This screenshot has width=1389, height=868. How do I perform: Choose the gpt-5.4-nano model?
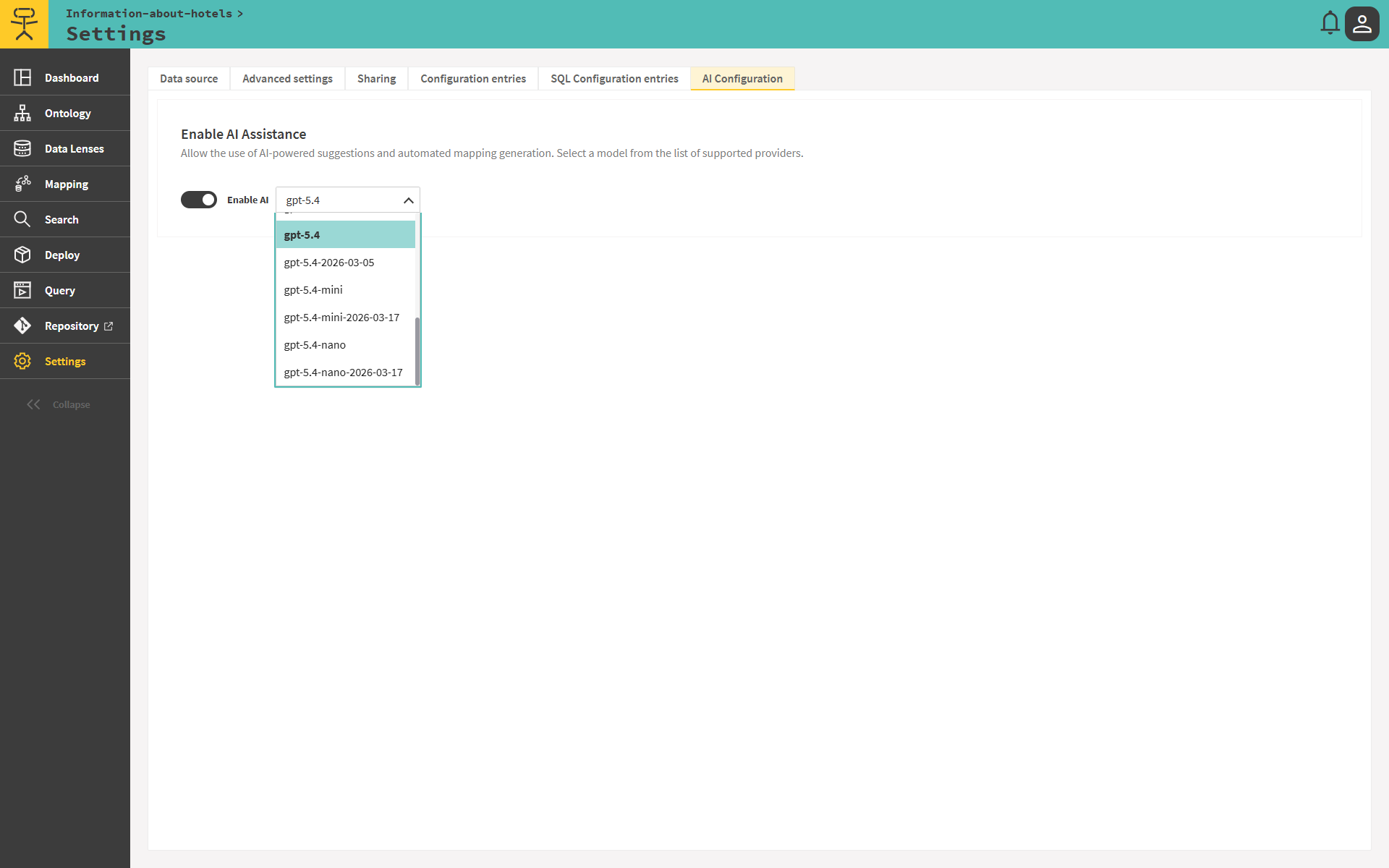point(346,345)
